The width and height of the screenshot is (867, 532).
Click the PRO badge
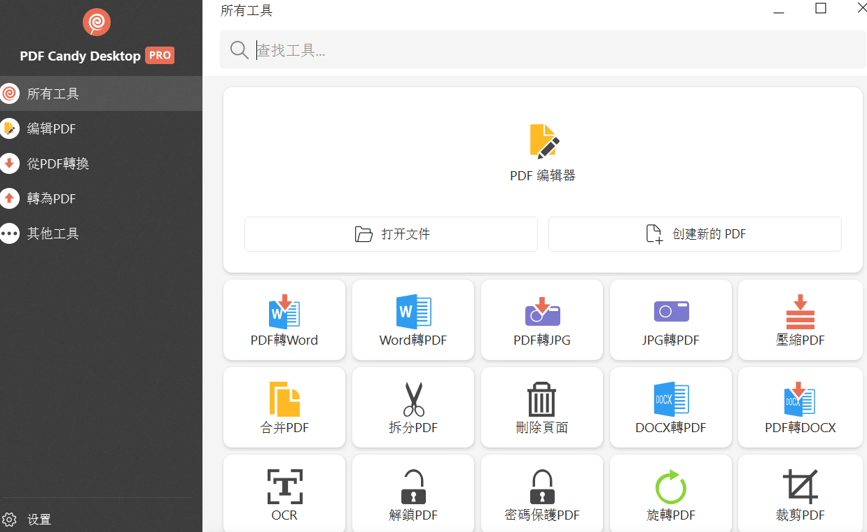coord(160,55)
